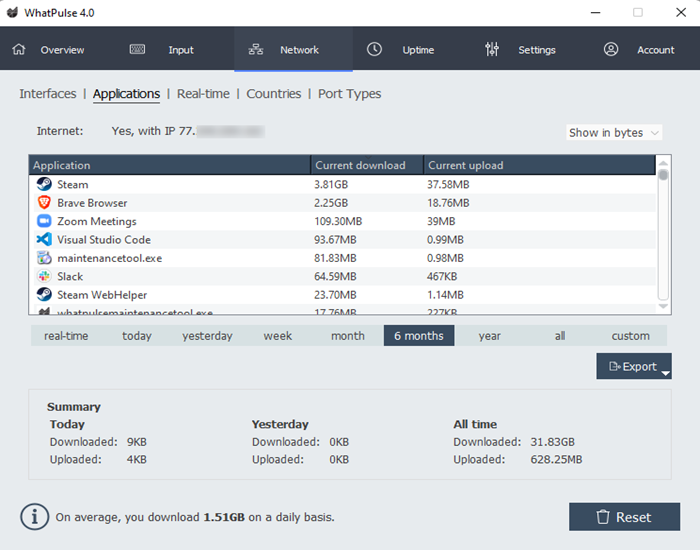
Task: Click the Zoom Meetings camera icon
Action: (44, 221)
